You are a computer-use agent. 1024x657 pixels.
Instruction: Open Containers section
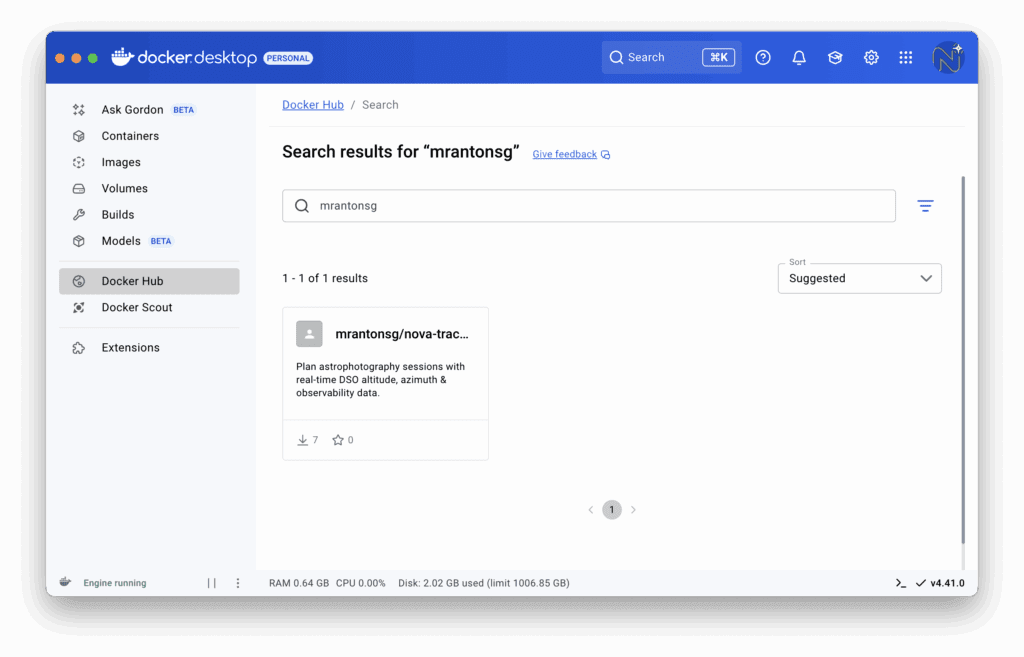149,136
